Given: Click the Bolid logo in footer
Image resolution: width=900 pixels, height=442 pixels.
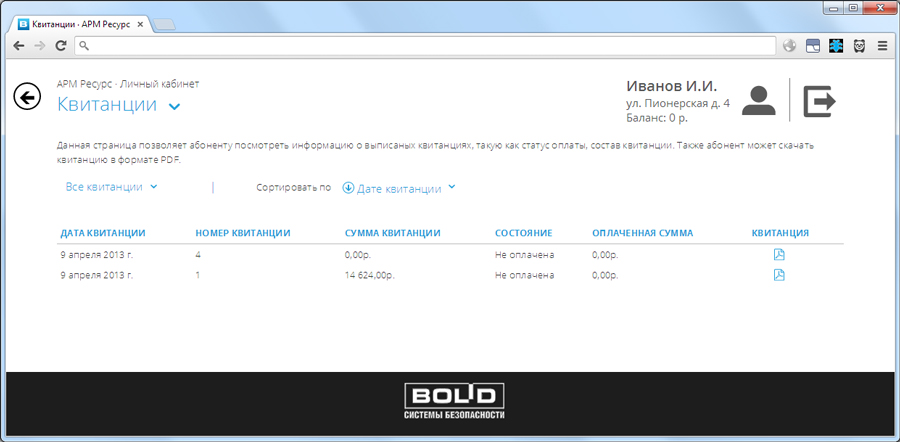Looking at the screenshot, I should 454,401.
